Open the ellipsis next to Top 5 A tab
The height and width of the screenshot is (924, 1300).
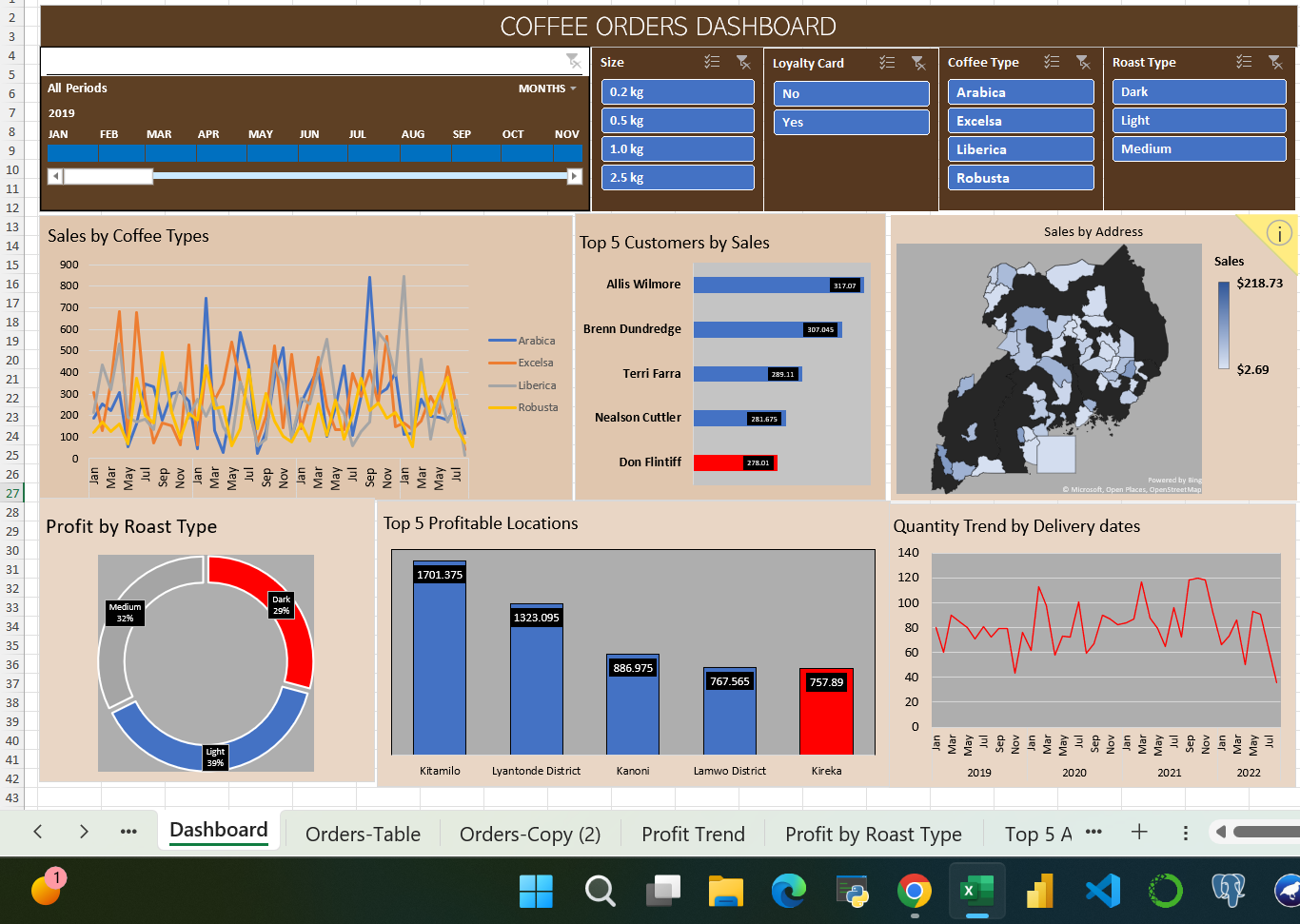click(x=1093, y=833)
